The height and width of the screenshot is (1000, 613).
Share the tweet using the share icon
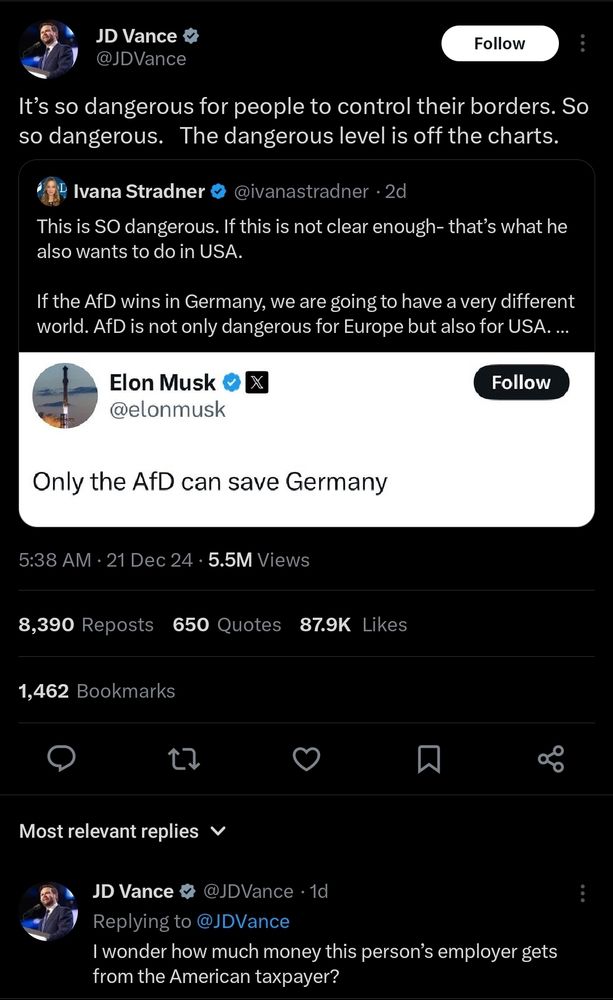pos(550,759)
